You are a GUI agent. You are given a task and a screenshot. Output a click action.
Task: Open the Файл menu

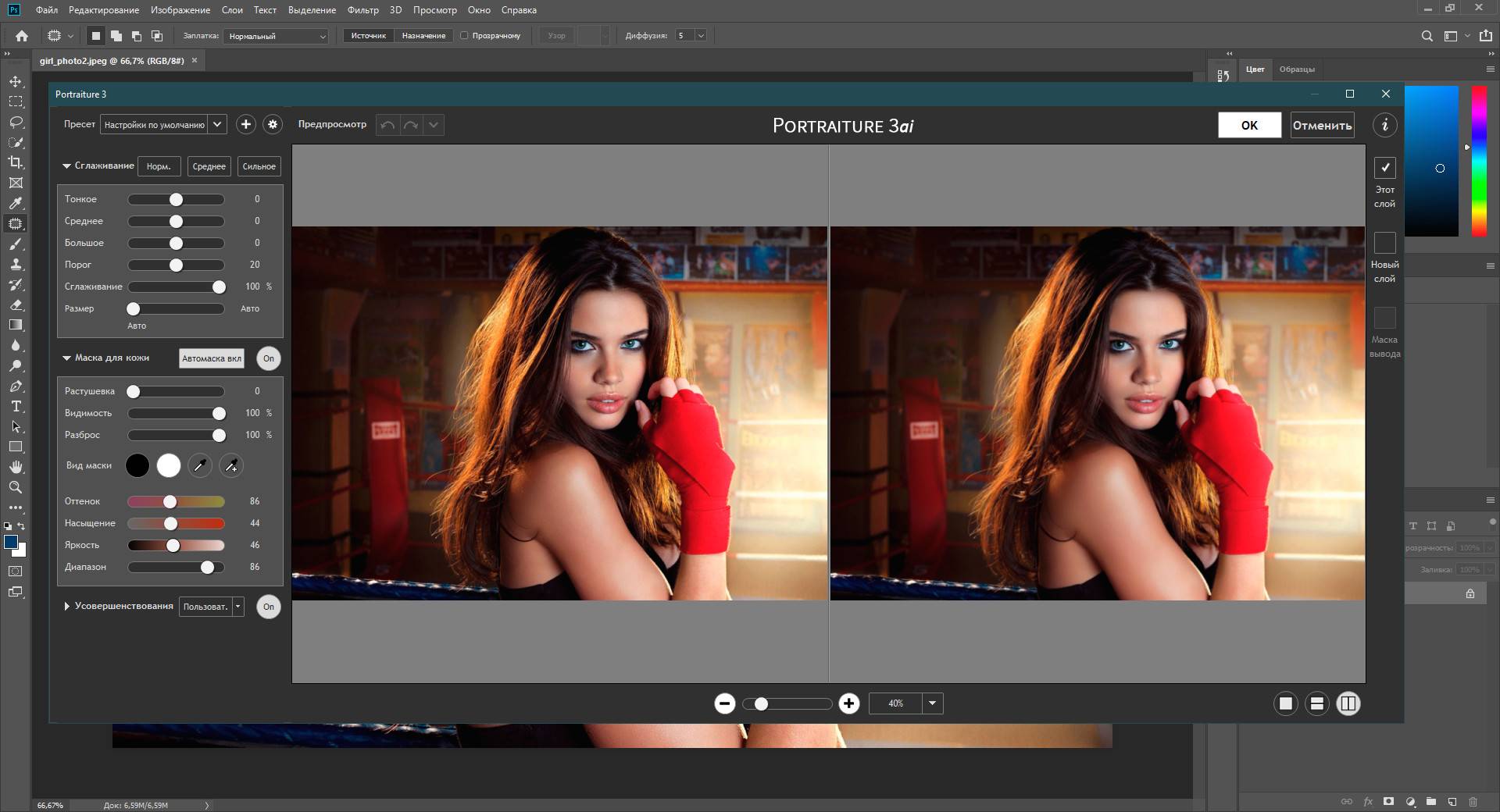click(x=47, y=10)
